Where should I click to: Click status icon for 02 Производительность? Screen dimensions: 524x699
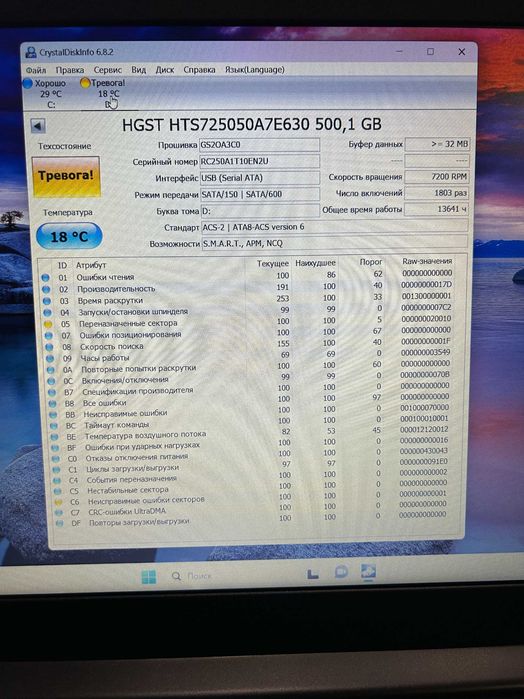point(46,289)
